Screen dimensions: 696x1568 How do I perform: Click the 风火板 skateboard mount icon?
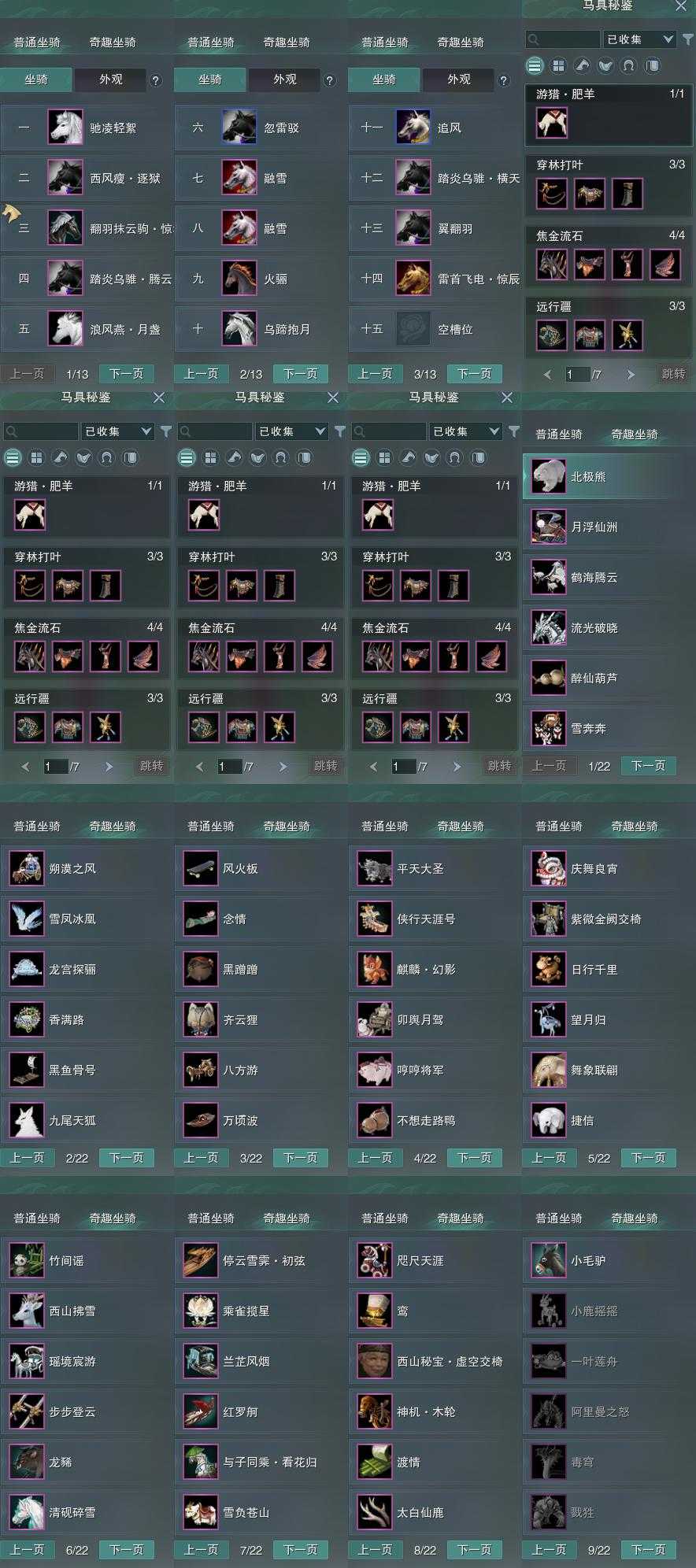point(200,869)
